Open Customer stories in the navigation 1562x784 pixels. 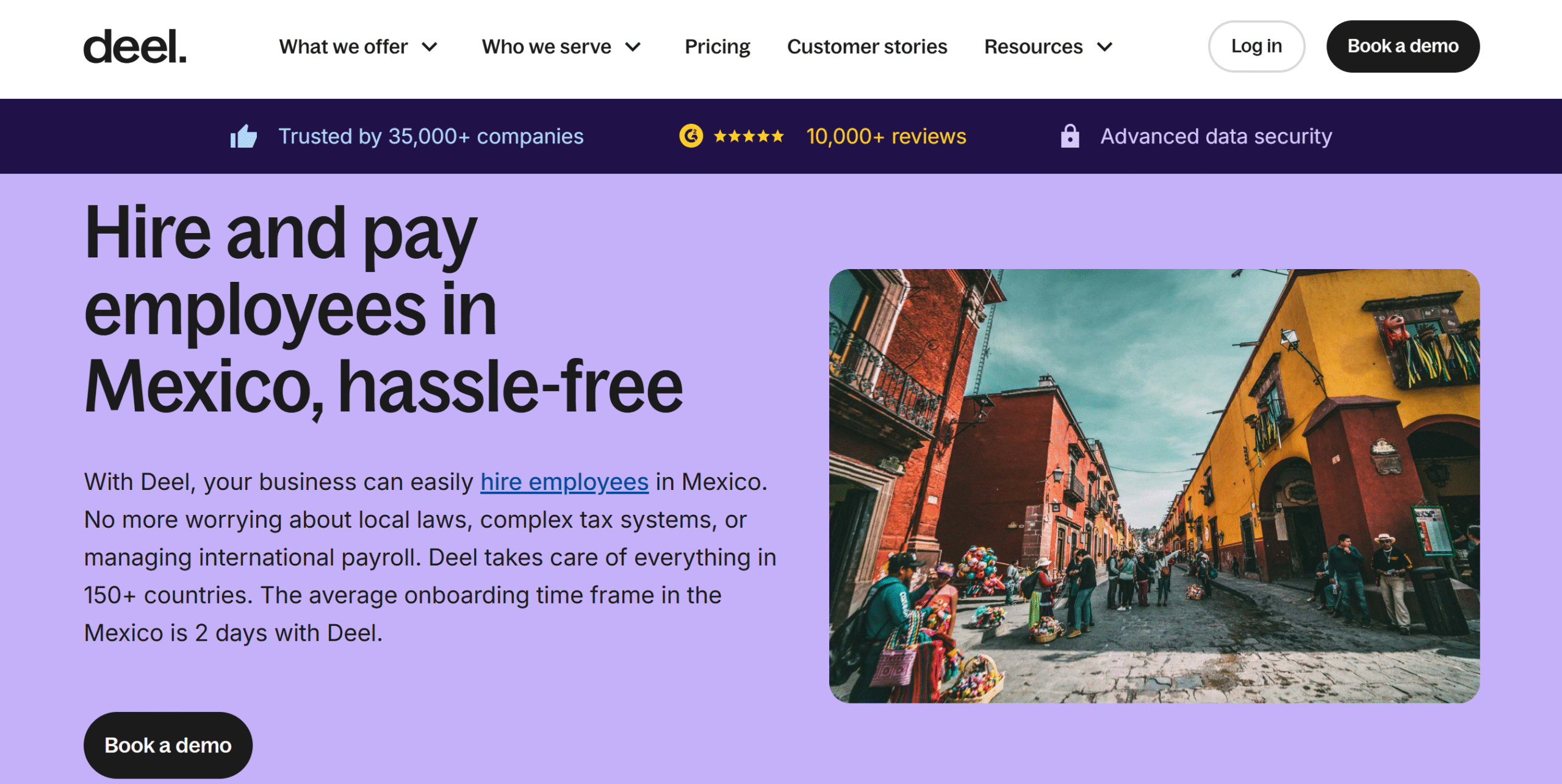click(x=867, y=47)
